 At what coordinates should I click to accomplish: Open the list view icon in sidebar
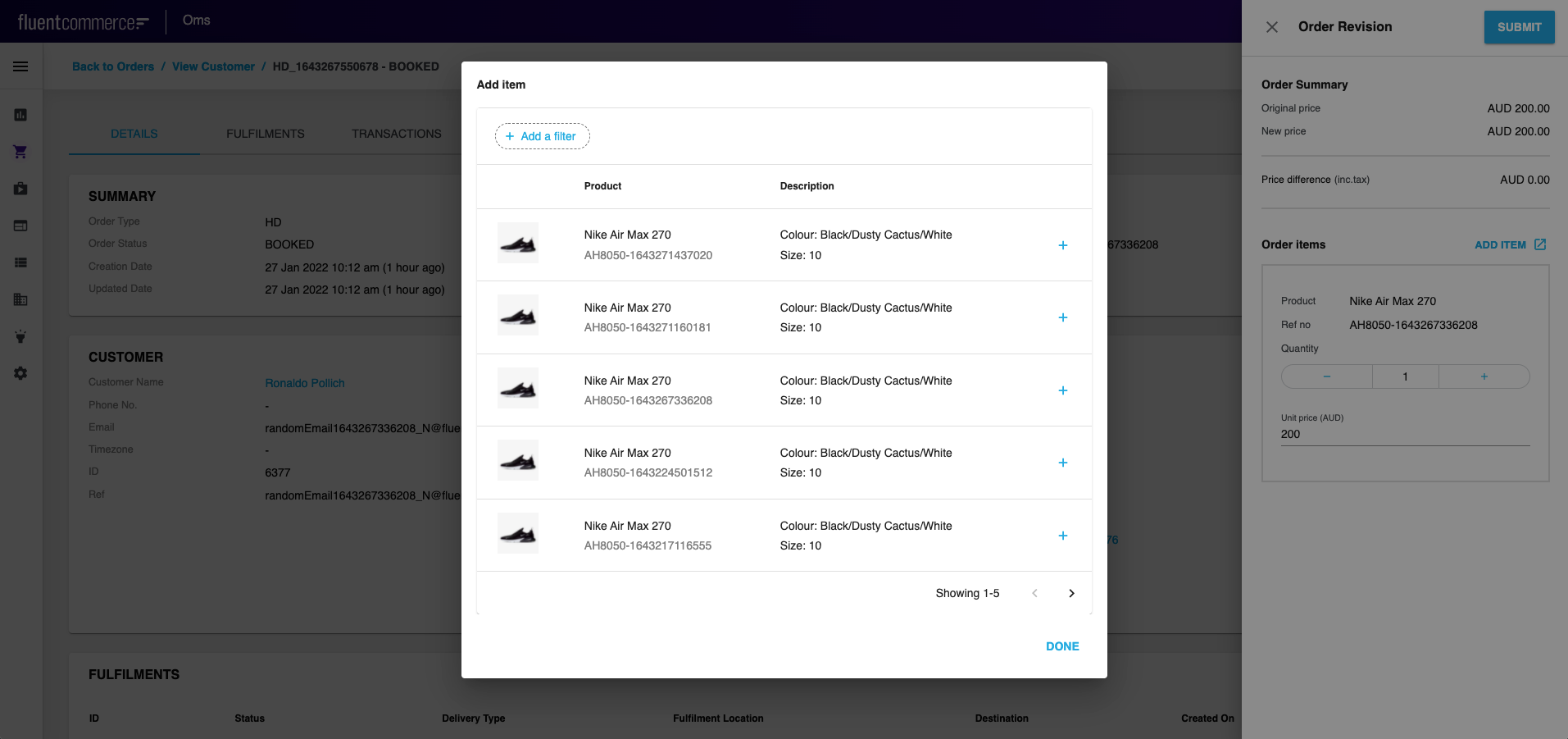(x=20, y=262)
